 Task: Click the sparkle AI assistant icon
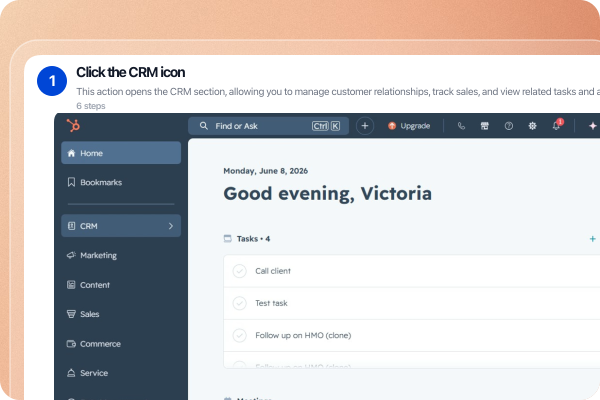(593, 126)
